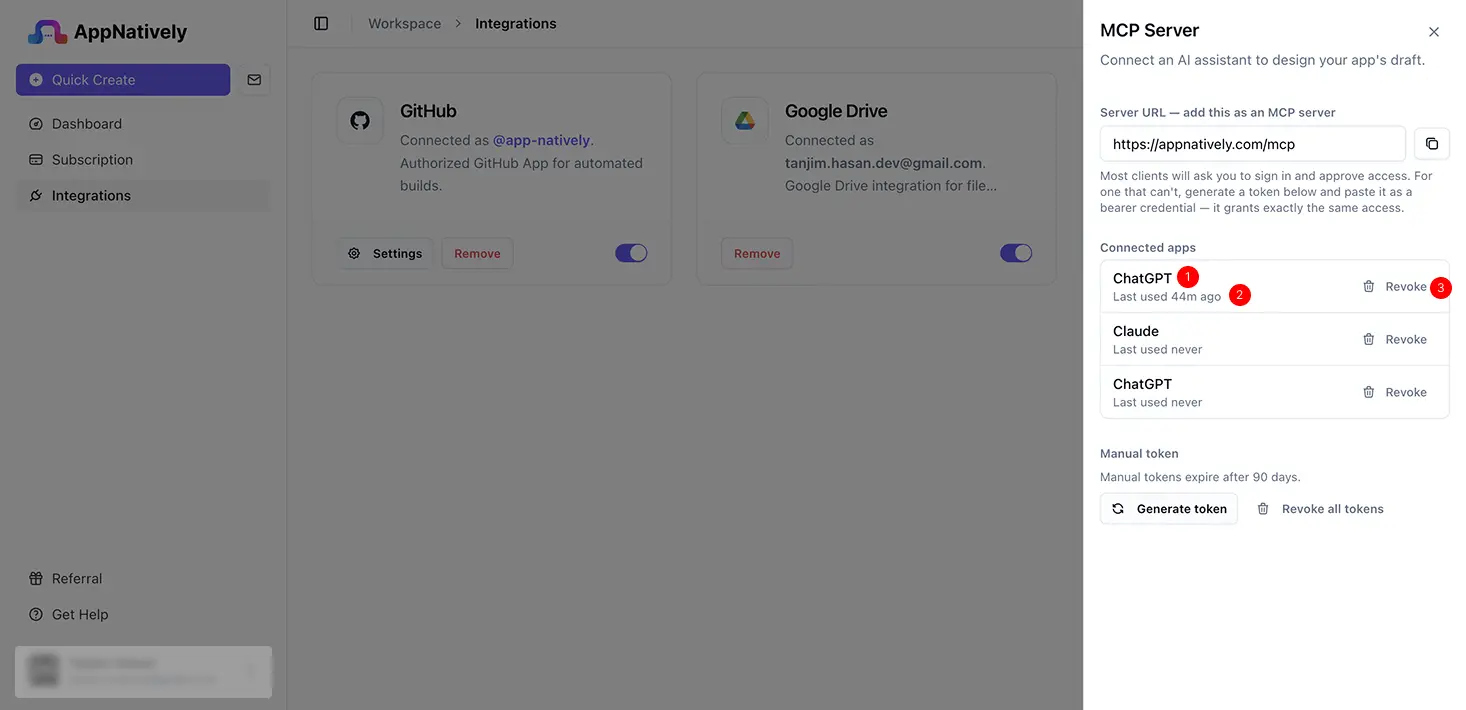
Task: Remove the GitHub integration
Action: (x=477, y=254)
